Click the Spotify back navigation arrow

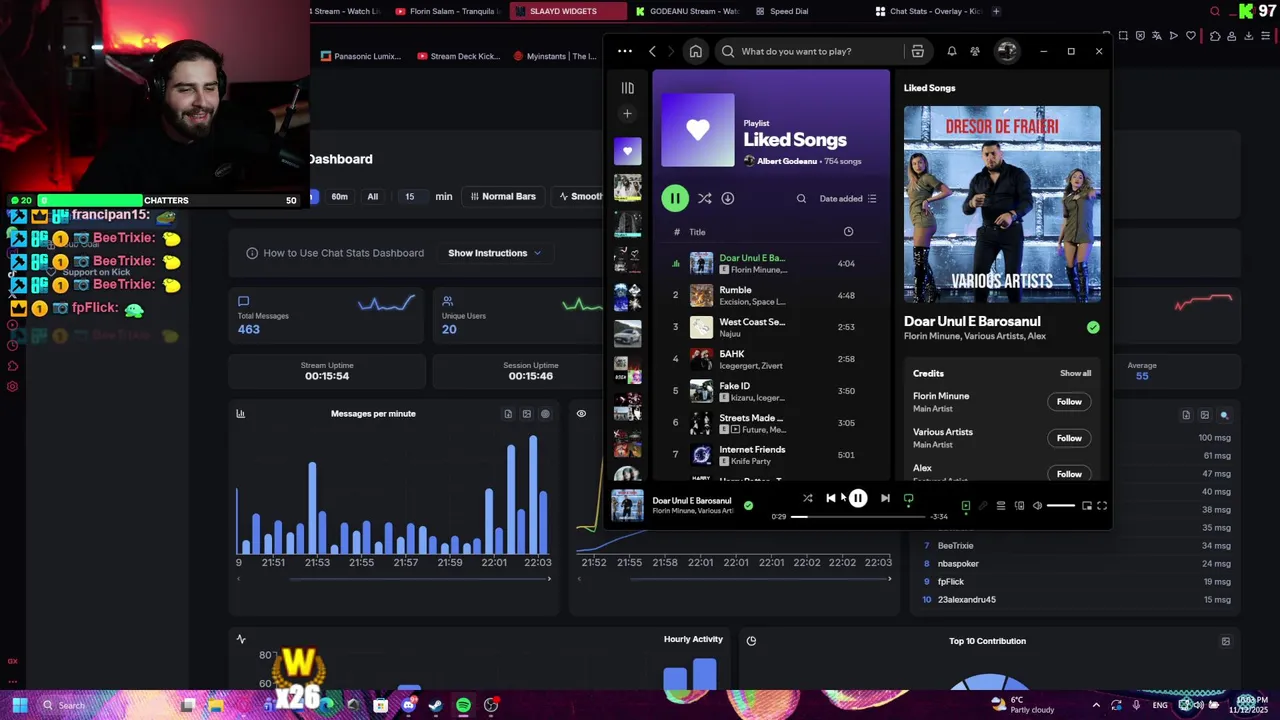click(x=652, y=51)
